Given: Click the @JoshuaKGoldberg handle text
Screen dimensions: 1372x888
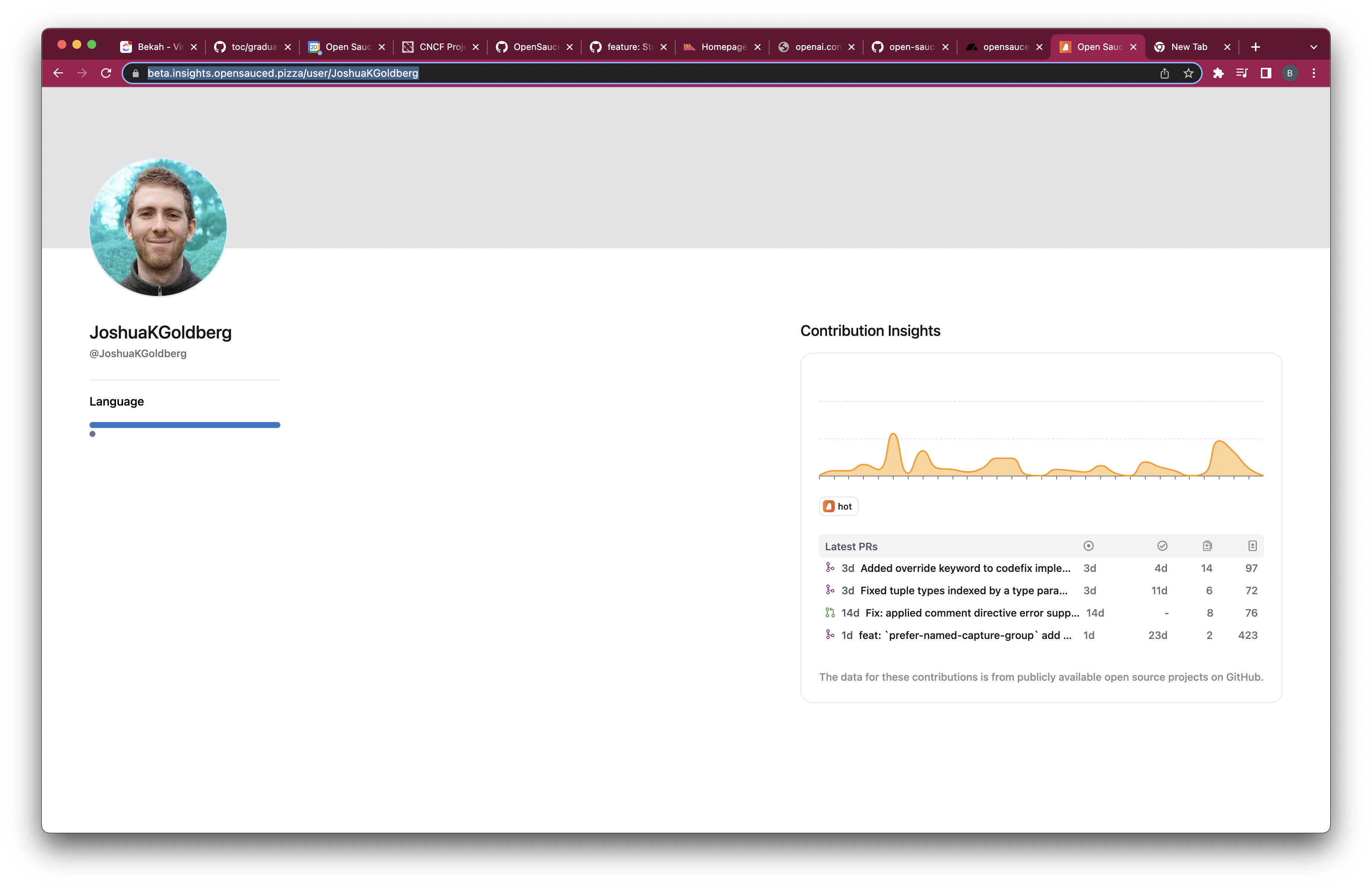Looking at the screenshot, I should click(138, 353).
